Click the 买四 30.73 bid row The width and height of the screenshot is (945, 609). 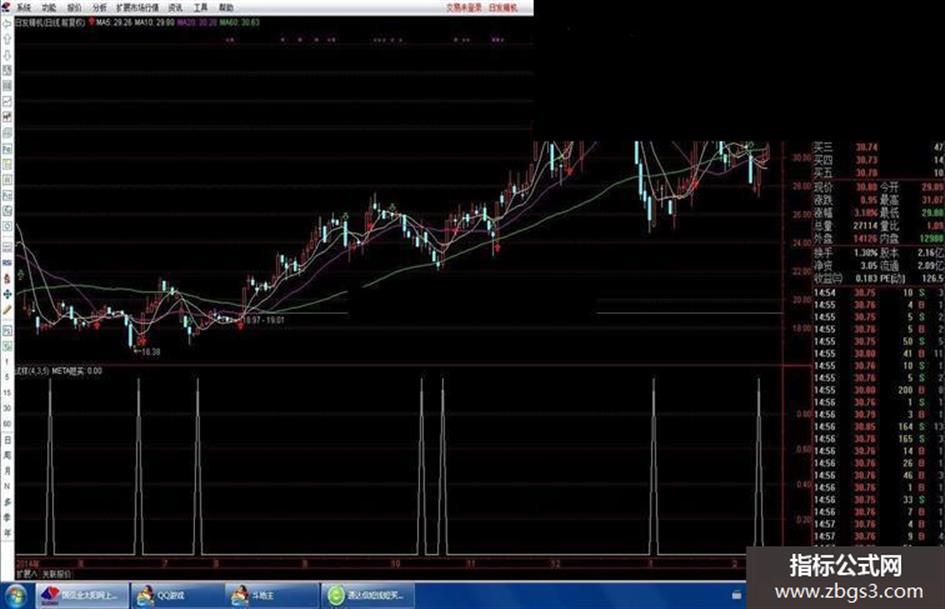[x=878, y=160]
